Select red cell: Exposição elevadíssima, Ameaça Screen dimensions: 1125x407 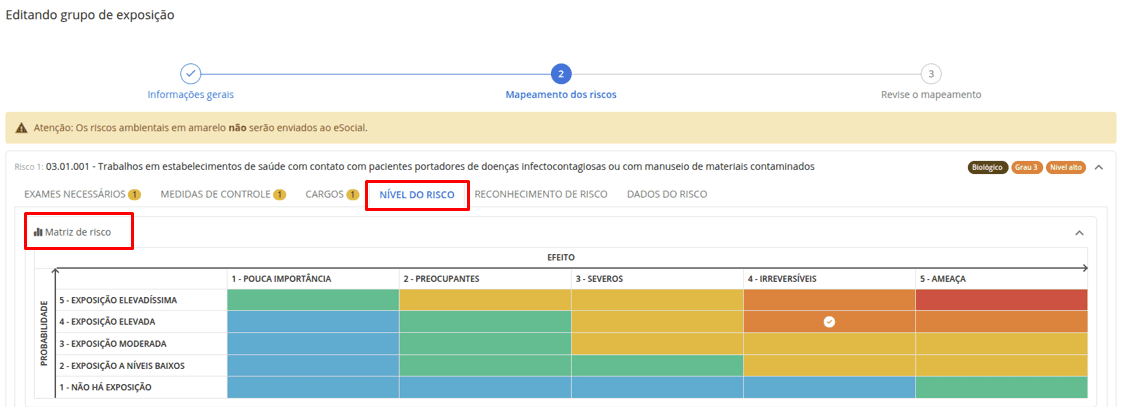point(1002,300)
